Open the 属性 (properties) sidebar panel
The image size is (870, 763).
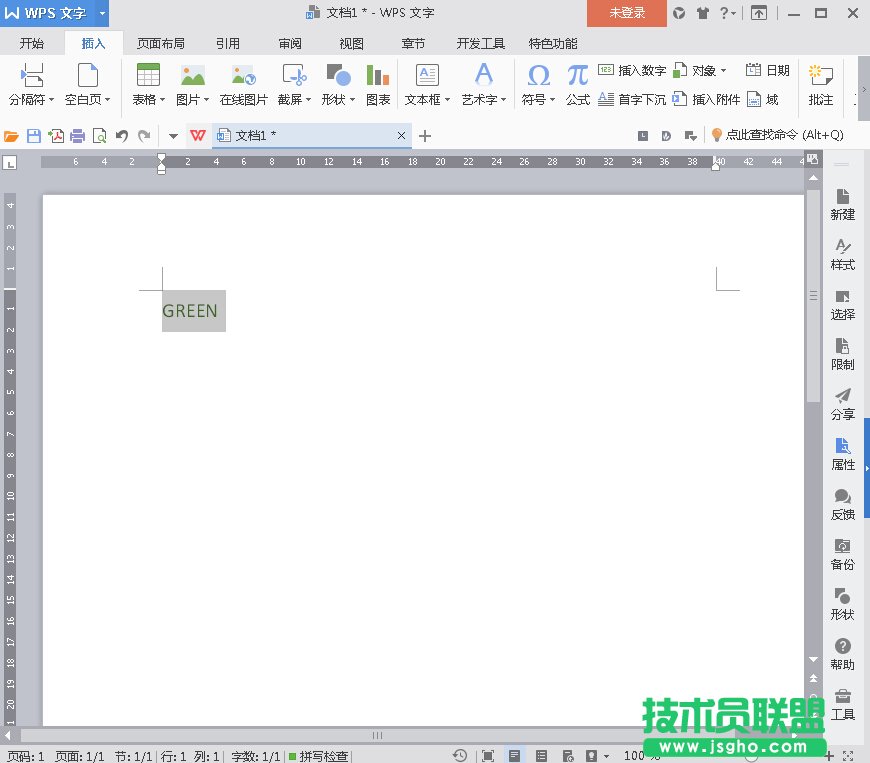pyautogui.click(x=843, y=454)
